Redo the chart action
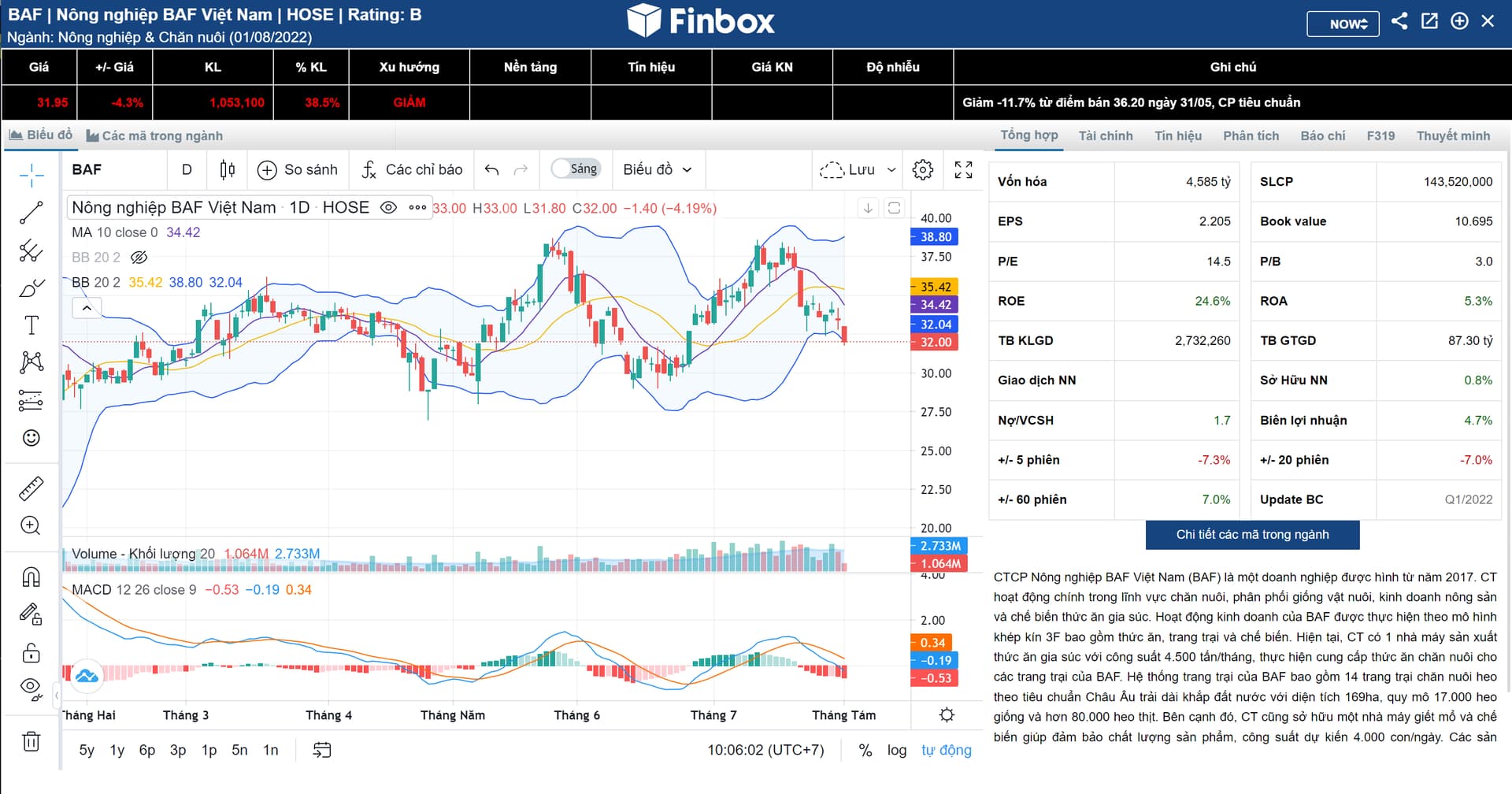The height and width of the screenshot is (794, 1512). point(521,169)
